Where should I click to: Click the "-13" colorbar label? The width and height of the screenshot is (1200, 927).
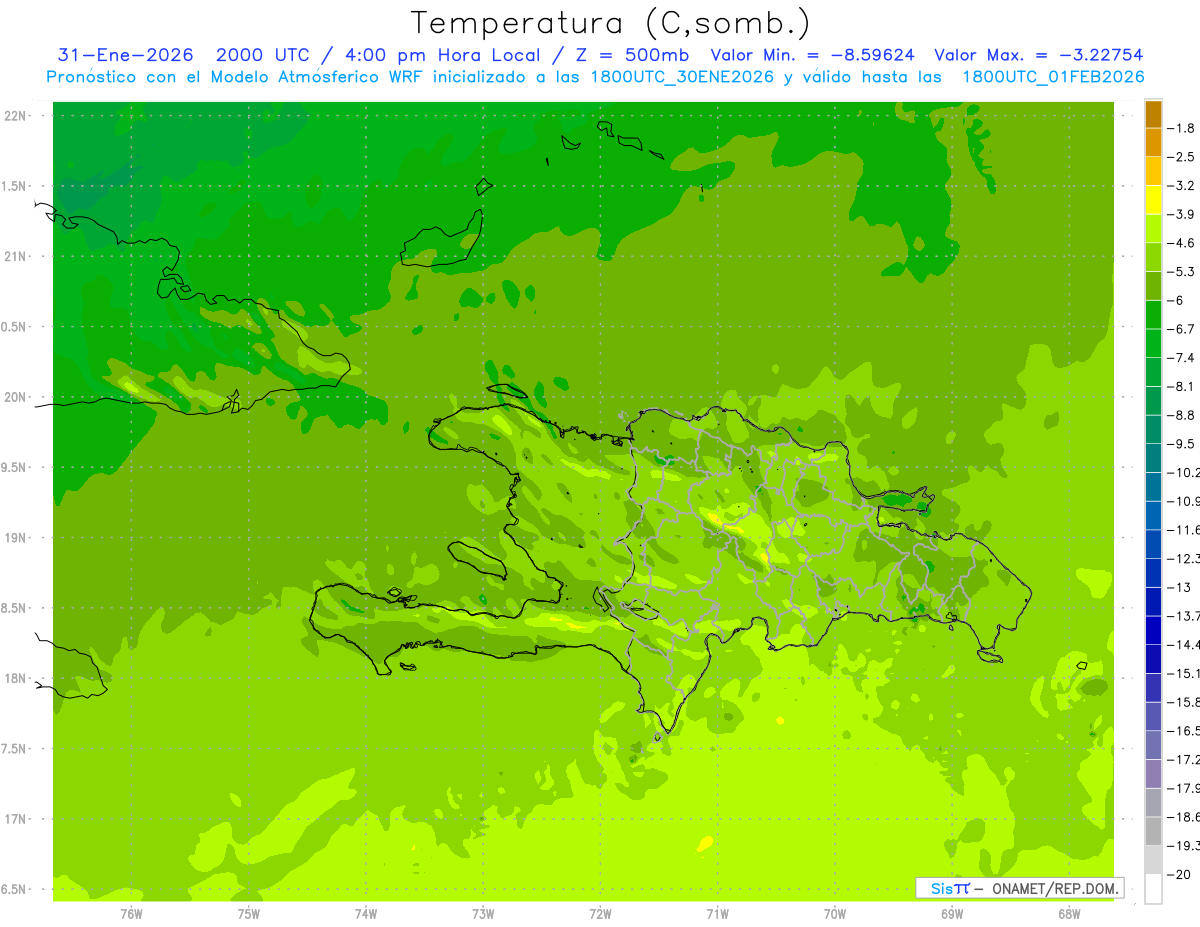(x=1179, y=587)
